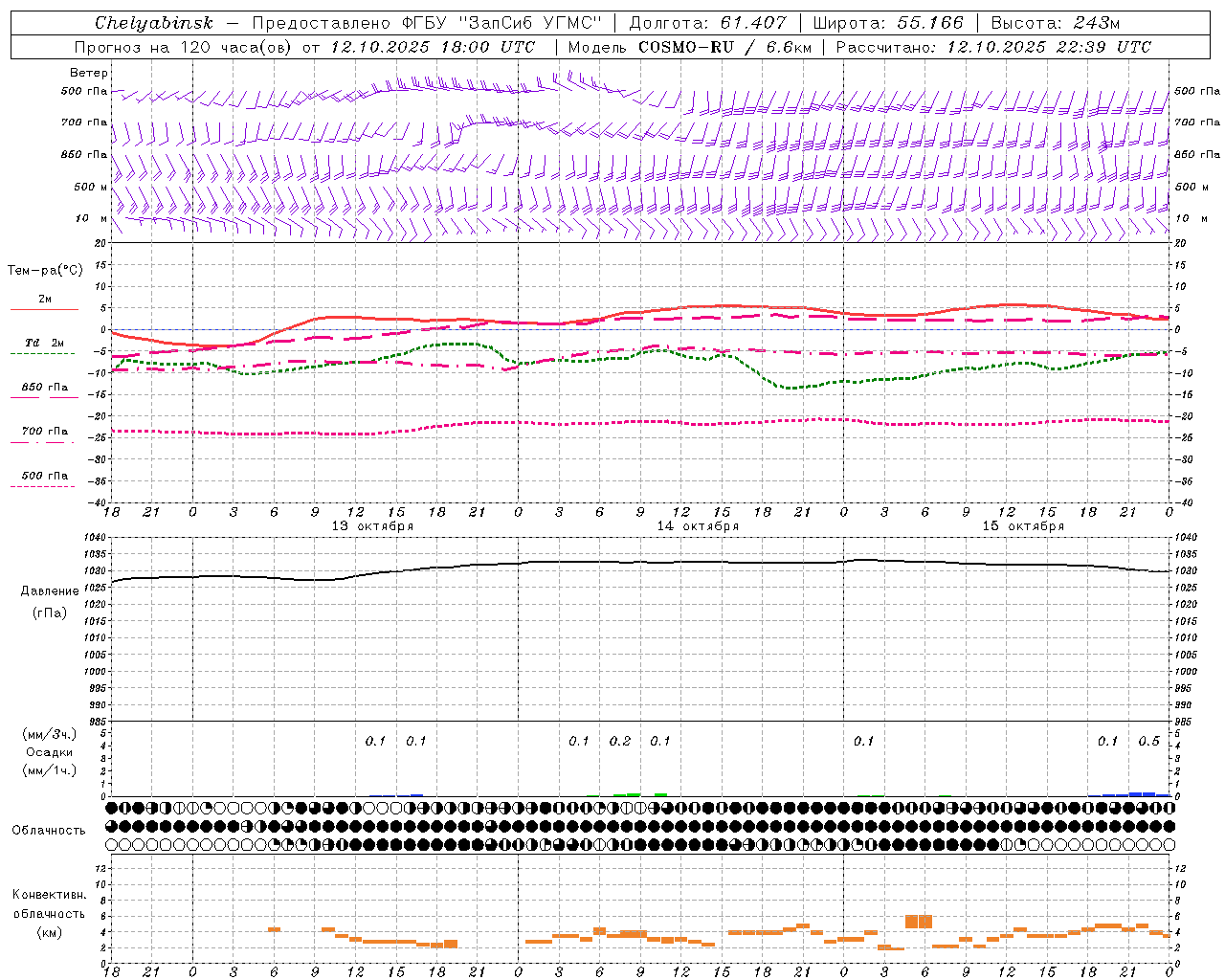Select the 'Тем-ра(°C)' temperature panel label
The height and width of the screenshot is (980, 1225).
(45, 271)
